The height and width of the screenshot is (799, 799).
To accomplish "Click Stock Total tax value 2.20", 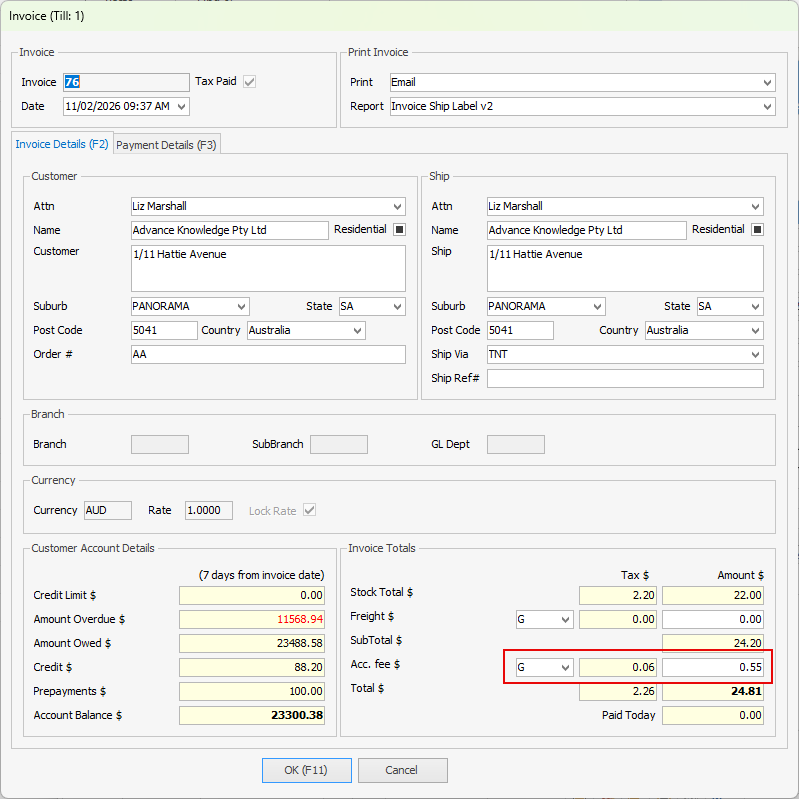I will pos(618,595).
